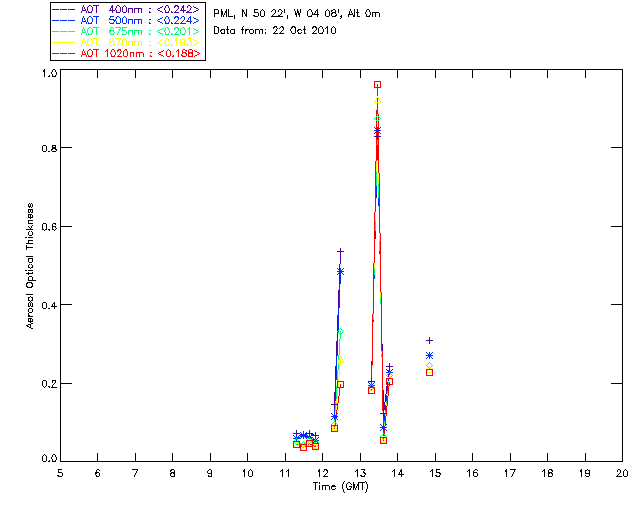Viewport: 640px width, 512px height.
Task: Select the green diamond marker on the 12.5 spike
Action: [340, 332]
